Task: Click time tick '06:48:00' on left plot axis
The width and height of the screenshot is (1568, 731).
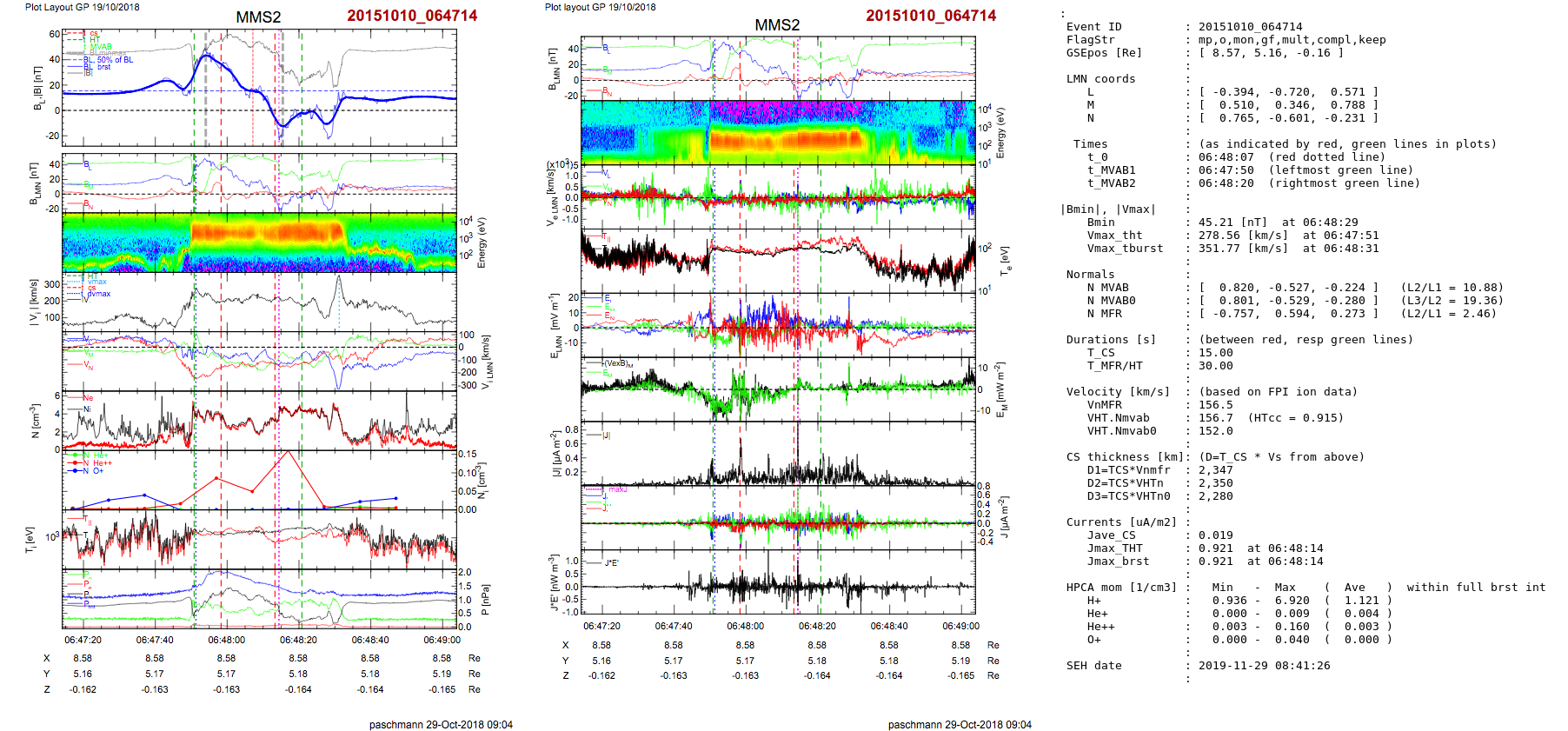Action: pyautogui.click(x=226, y=640)
